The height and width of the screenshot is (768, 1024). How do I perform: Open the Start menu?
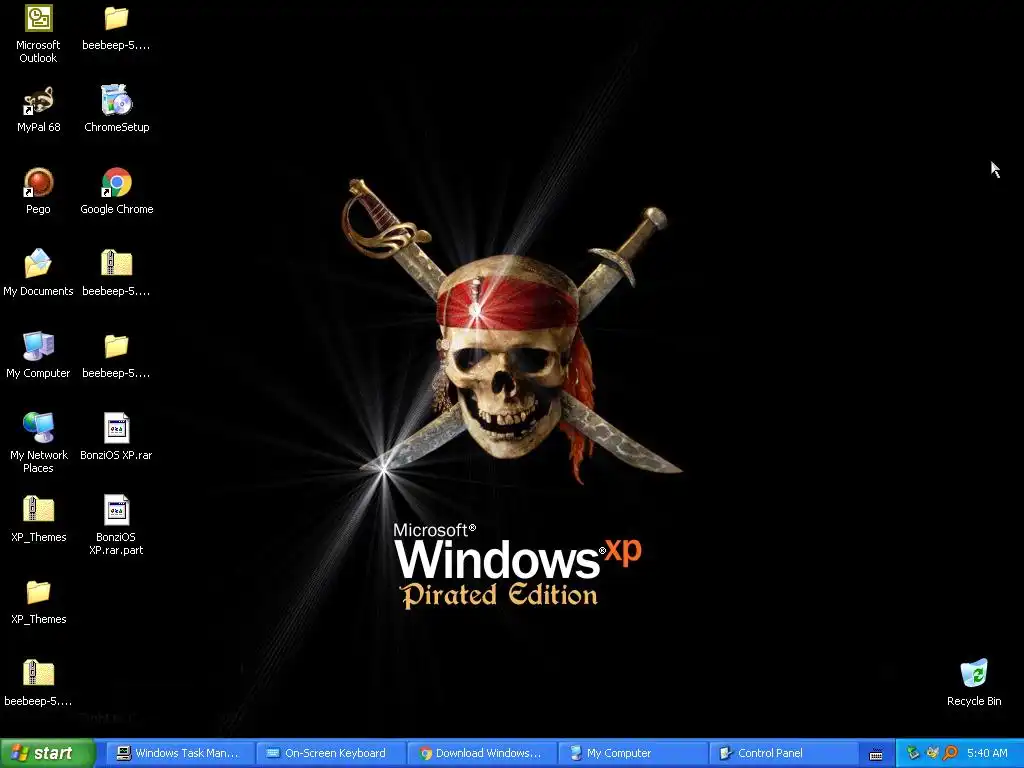point(47,753)
